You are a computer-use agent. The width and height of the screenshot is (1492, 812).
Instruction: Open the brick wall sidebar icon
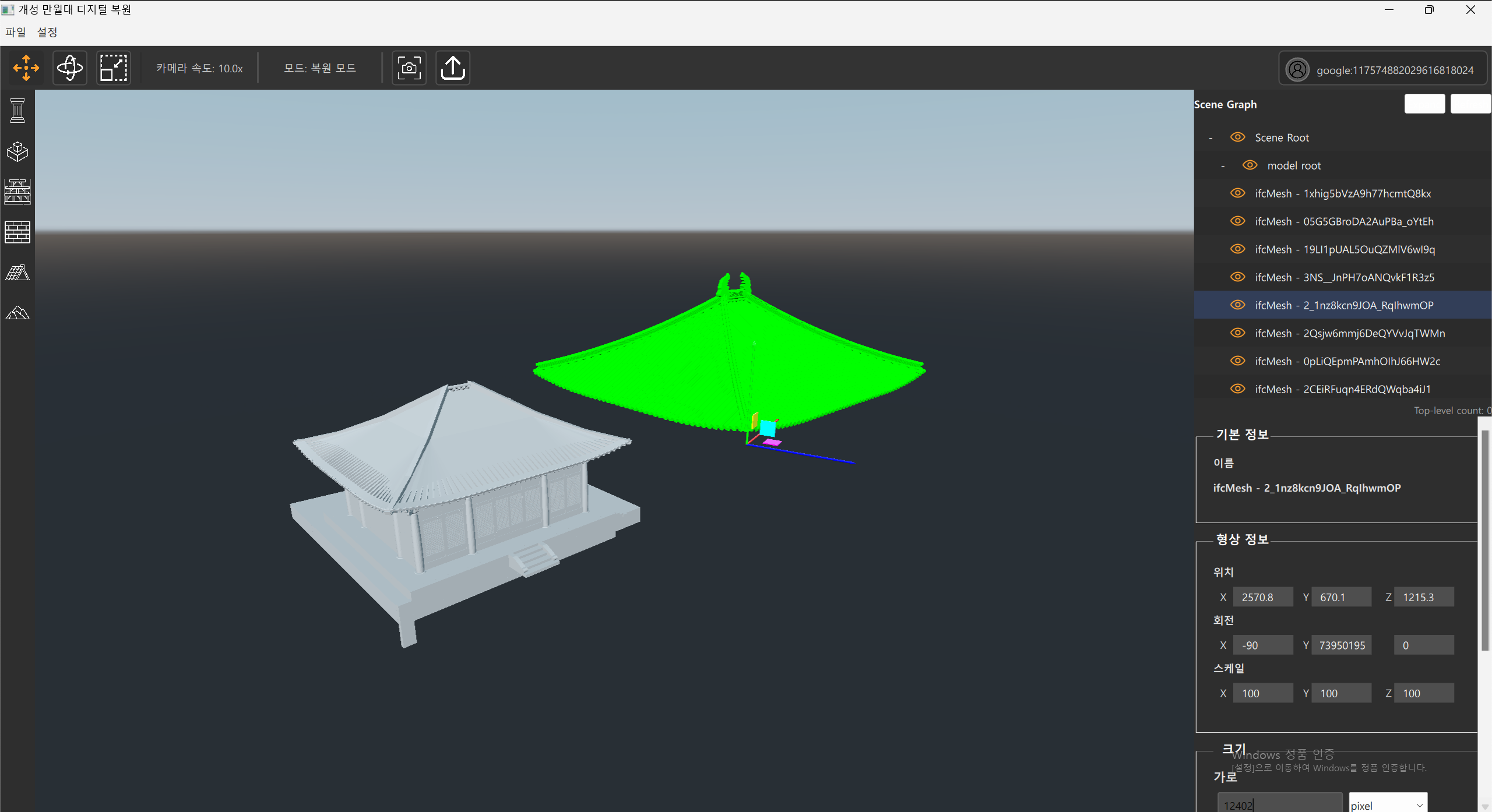click(17, 232)
